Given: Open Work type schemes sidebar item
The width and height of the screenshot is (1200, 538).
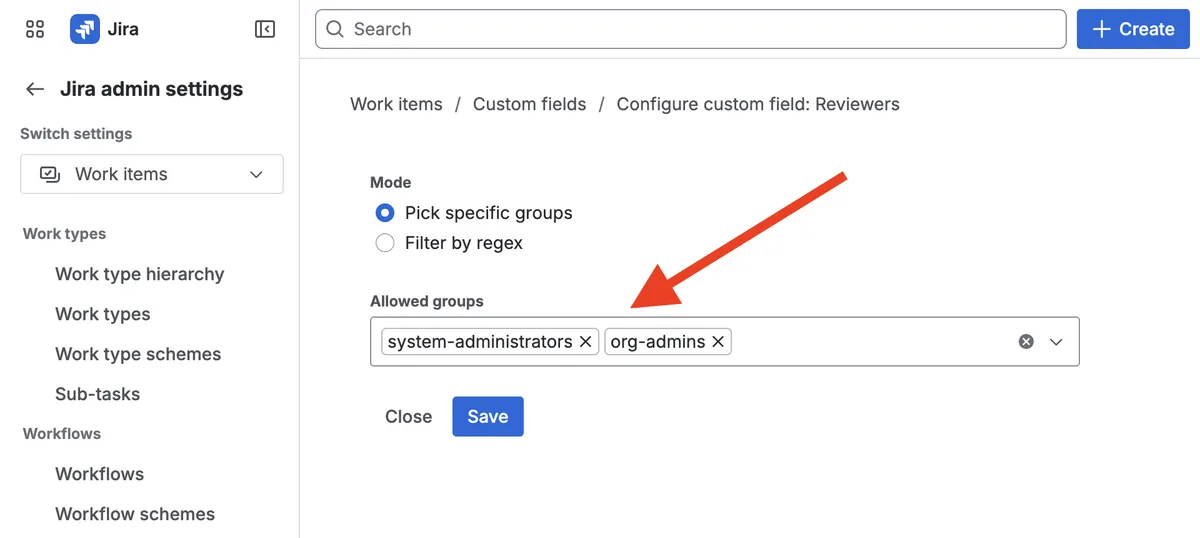Looking at the screenshot, I should 138,354.
